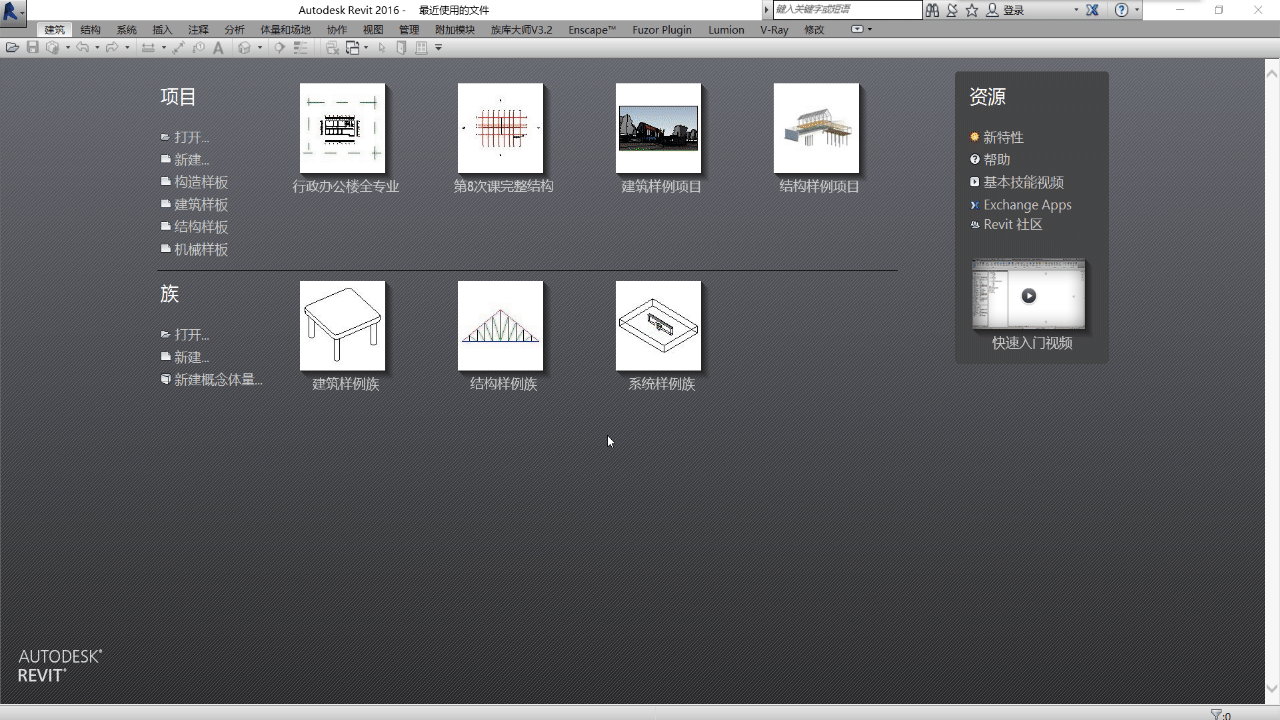Click the Save disk icon in quick access toolbar

pos(32,48)
